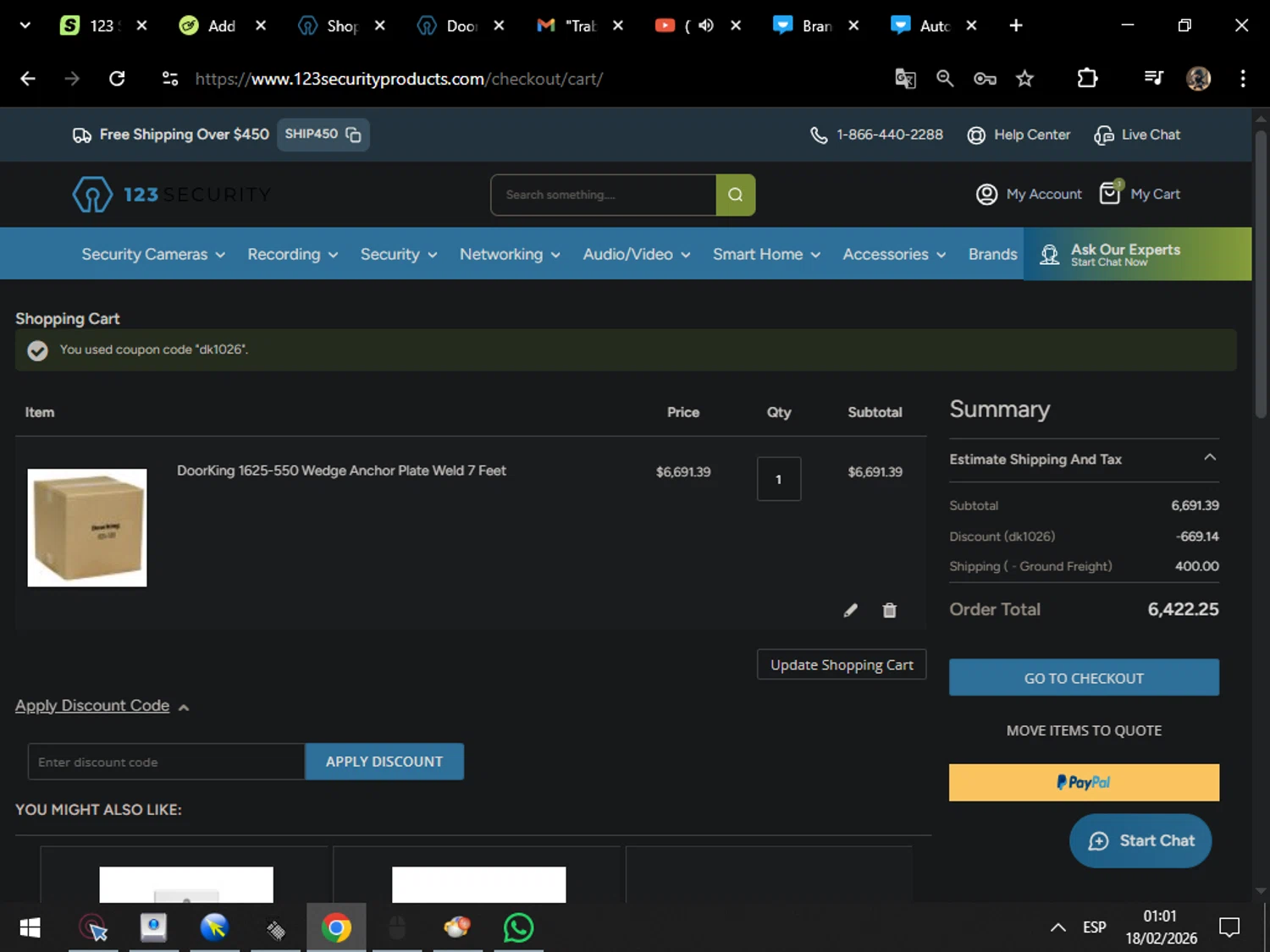This screenshot has height=952, width=1270.
Task: Close the Shop tab
Action: (x=380, y=25)
